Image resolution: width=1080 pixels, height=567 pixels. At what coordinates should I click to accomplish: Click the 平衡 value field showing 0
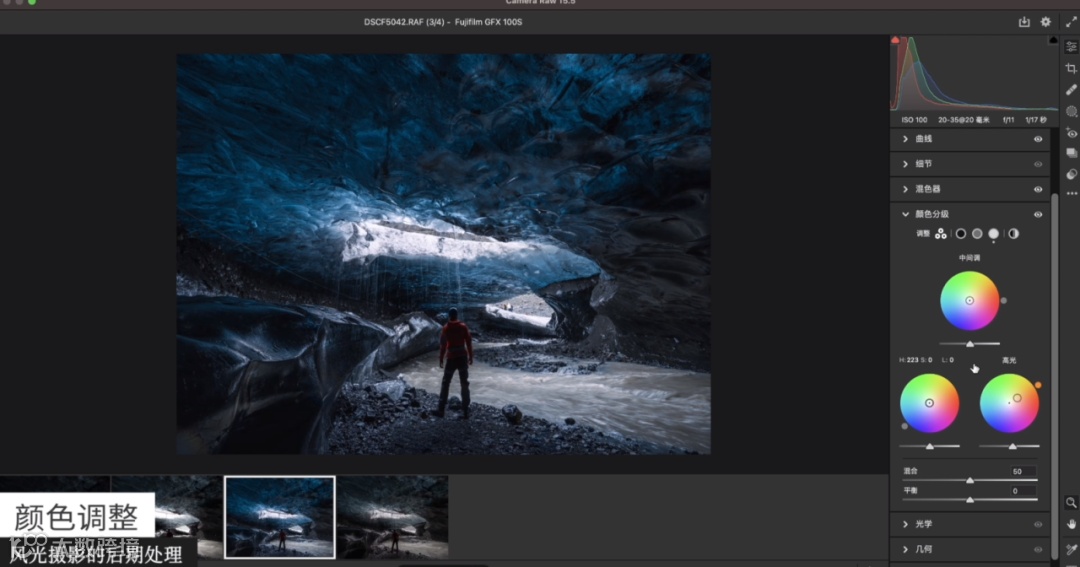1023,491
